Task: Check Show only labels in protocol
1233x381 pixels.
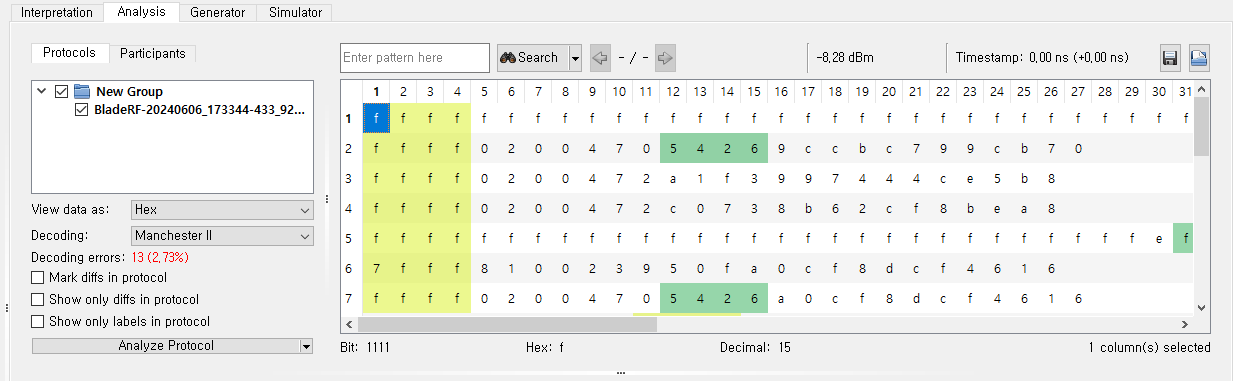Action: (x=38, y=322)
